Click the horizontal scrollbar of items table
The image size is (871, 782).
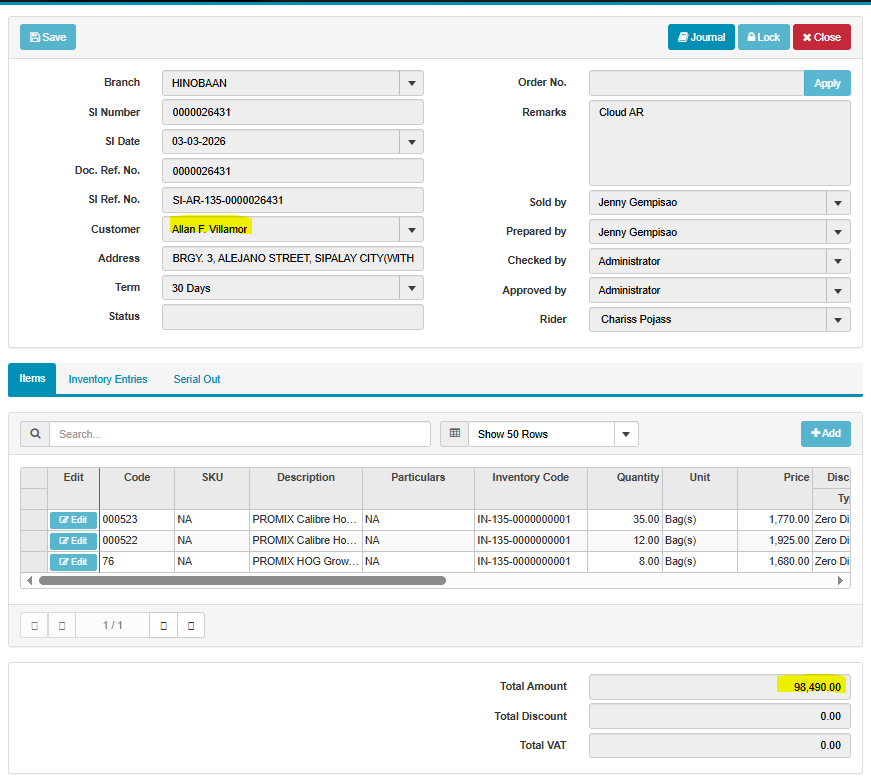(x=242, y=580)
